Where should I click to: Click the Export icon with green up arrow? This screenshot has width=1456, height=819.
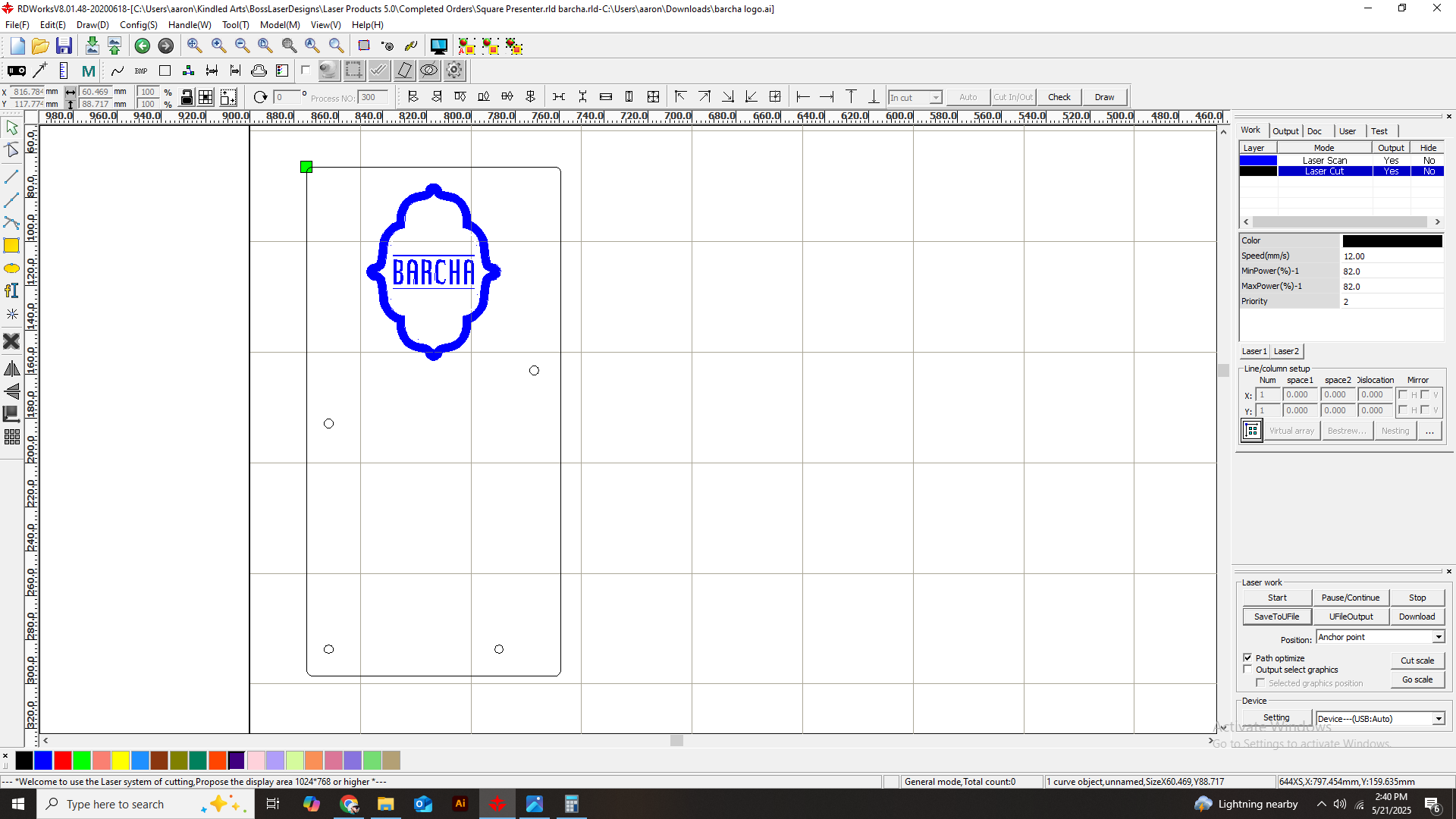pos(115,46)
